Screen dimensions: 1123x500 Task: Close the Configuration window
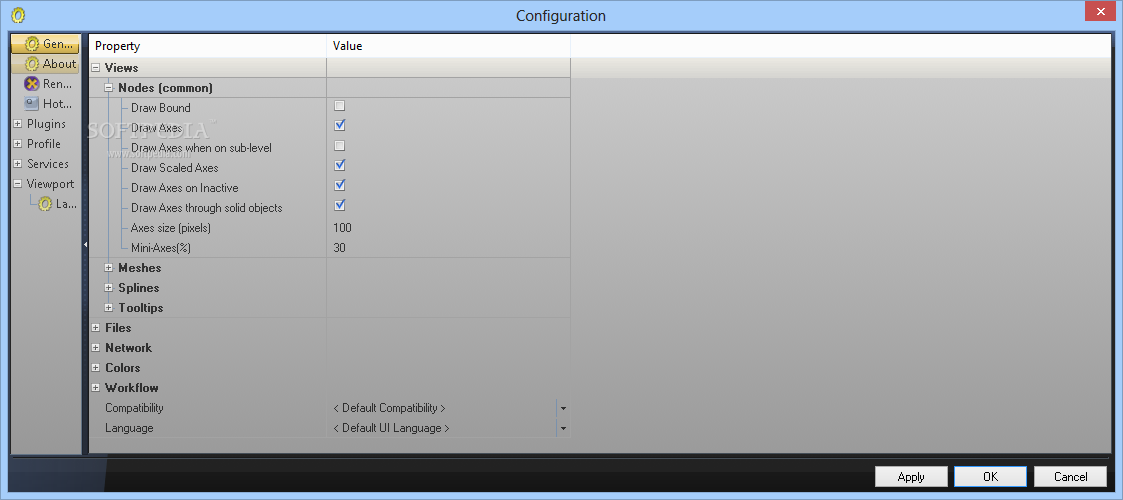(x=1102, y=11)
